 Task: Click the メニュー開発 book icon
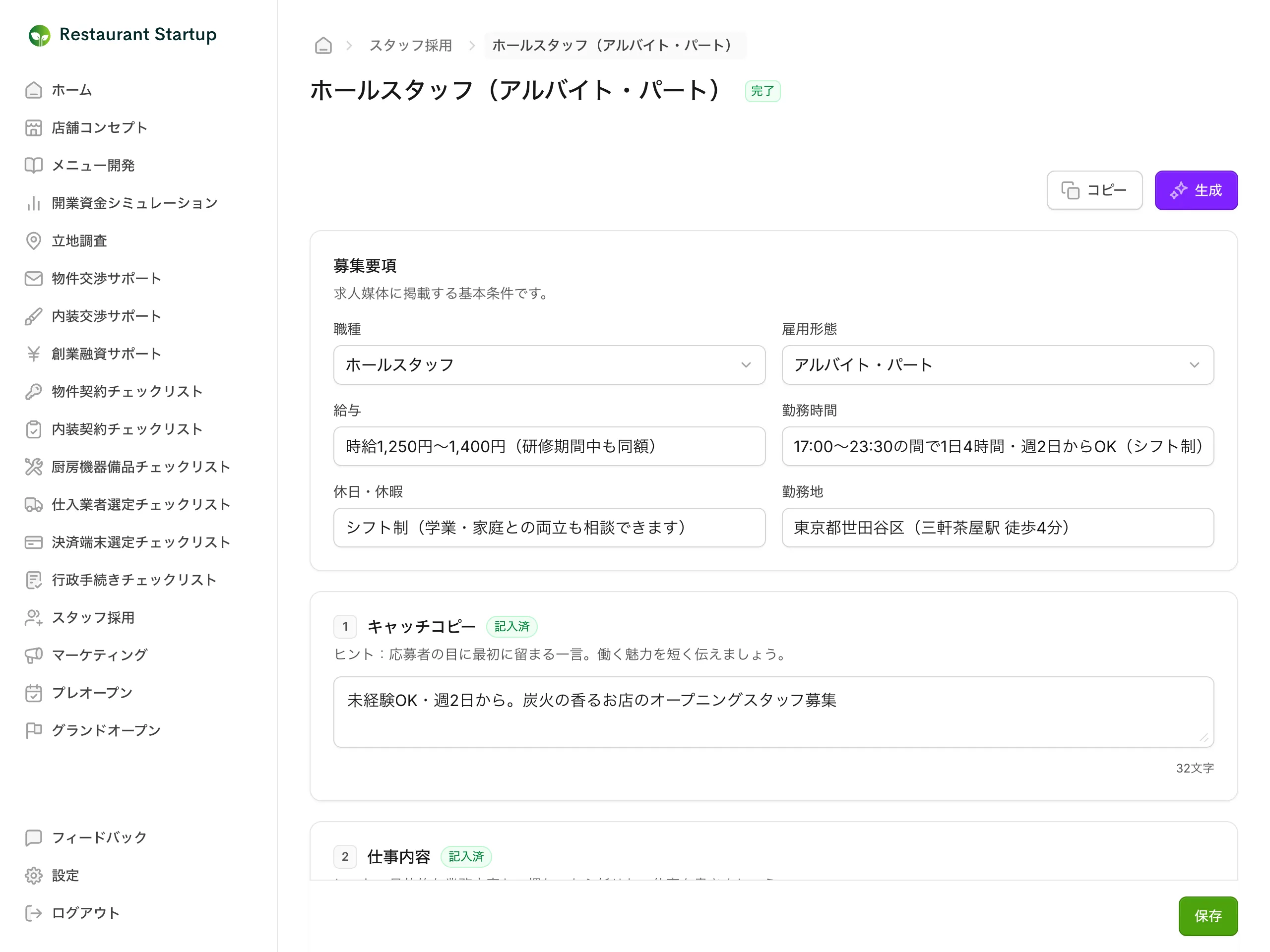33,165
